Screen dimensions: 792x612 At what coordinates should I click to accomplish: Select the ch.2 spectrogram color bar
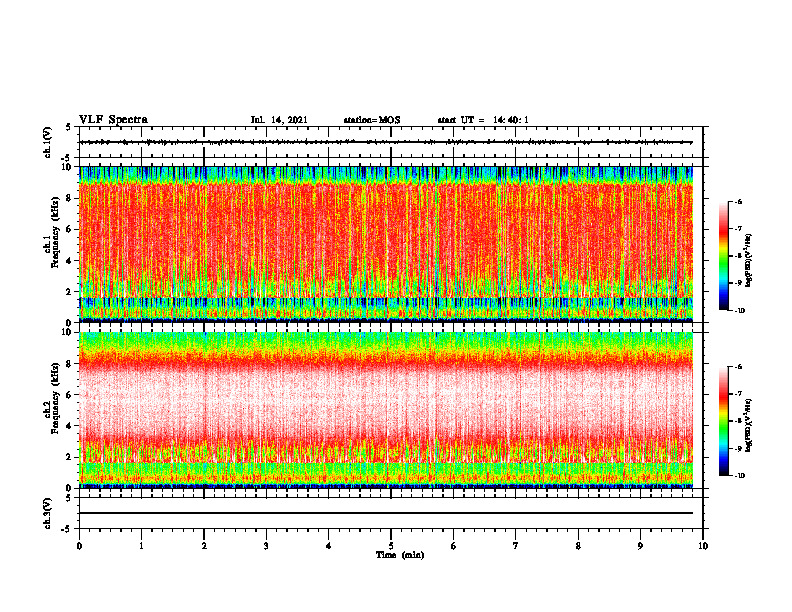(723, 421)
